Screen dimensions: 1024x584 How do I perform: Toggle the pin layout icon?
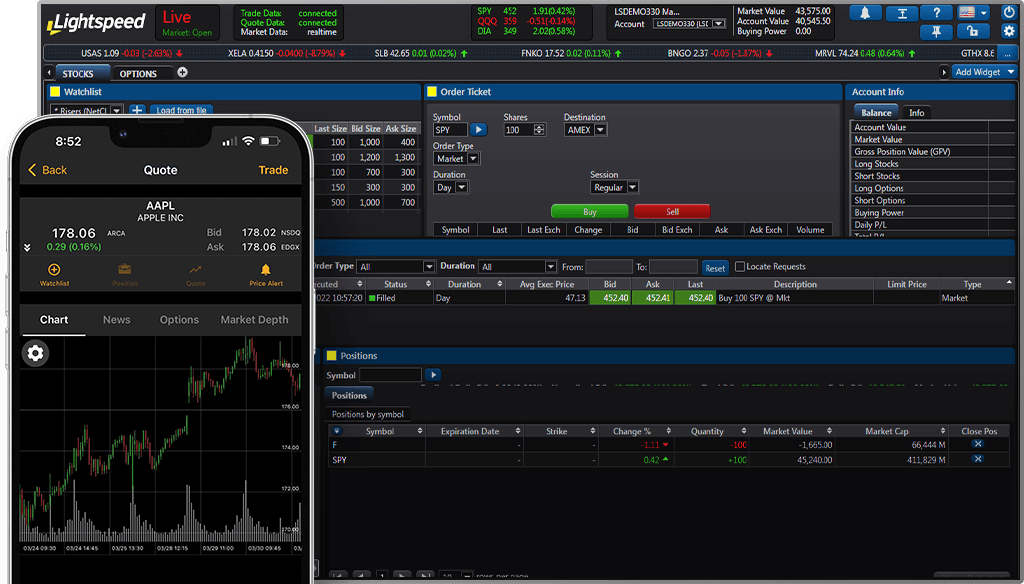937,32
